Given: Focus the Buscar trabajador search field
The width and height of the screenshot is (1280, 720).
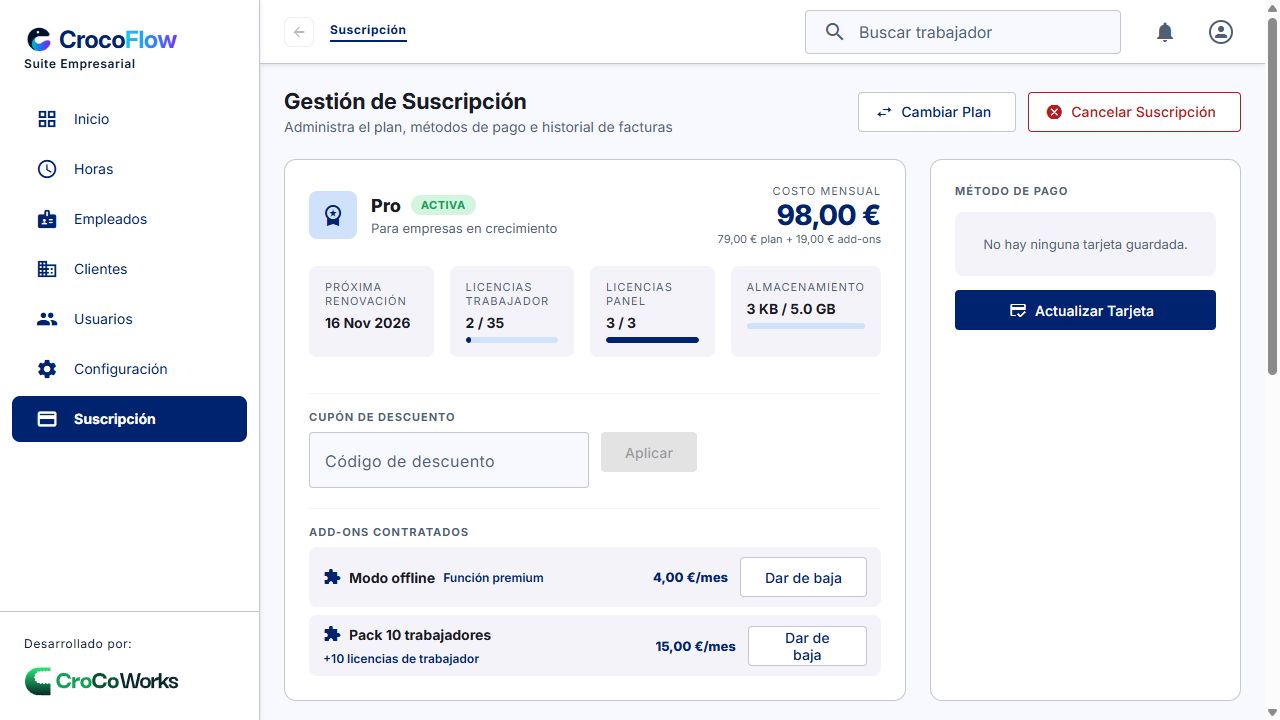Looking at the screenshot, I should (x=963, y=32).
